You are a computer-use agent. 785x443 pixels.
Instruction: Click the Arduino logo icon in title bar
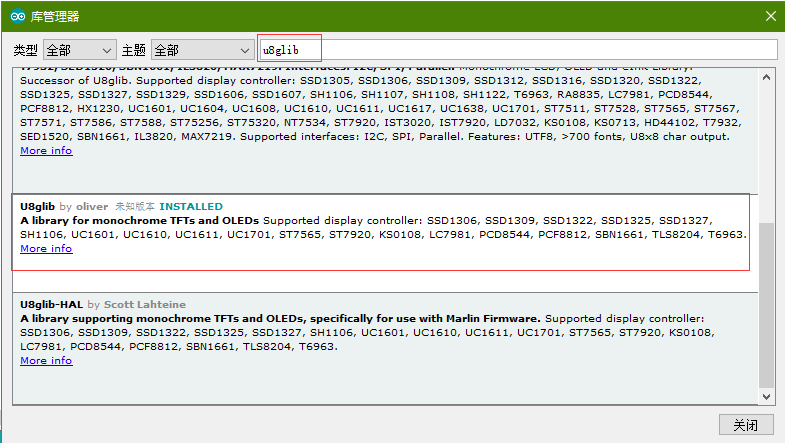[x=18, y=17]
